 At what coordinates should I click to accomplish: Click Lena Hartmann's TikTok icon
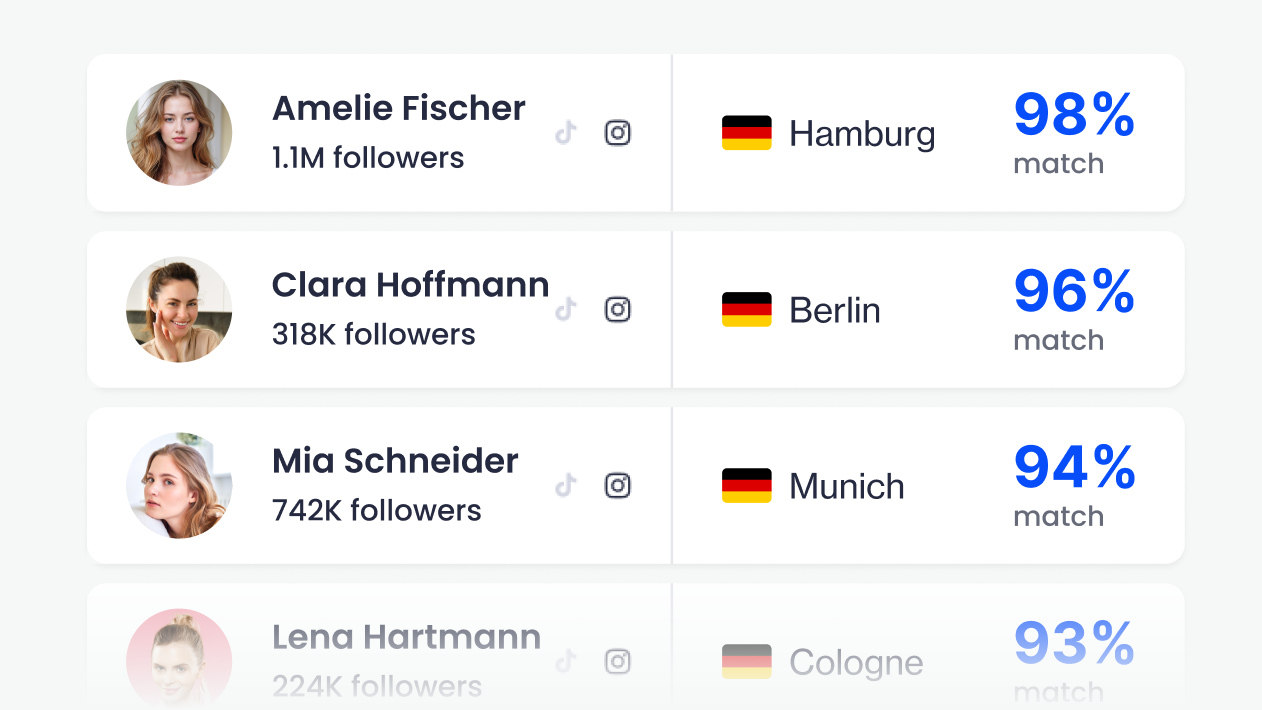567,661
